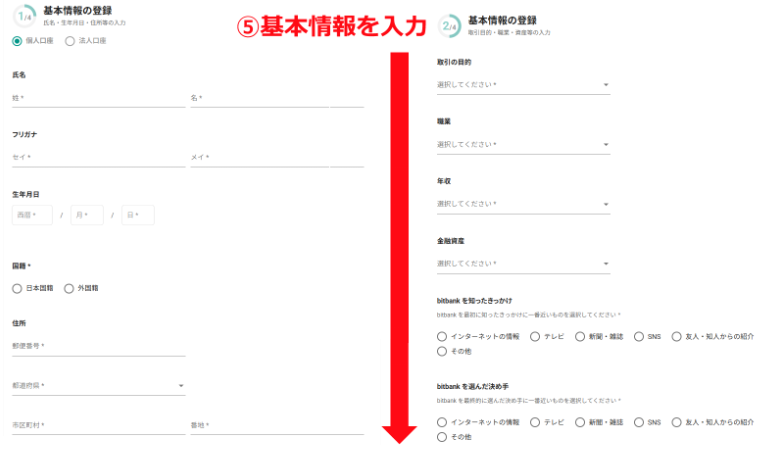766x455 pixels.
Task: Click the 郵便番号 postal code field
Action: (x=99, y=347)
